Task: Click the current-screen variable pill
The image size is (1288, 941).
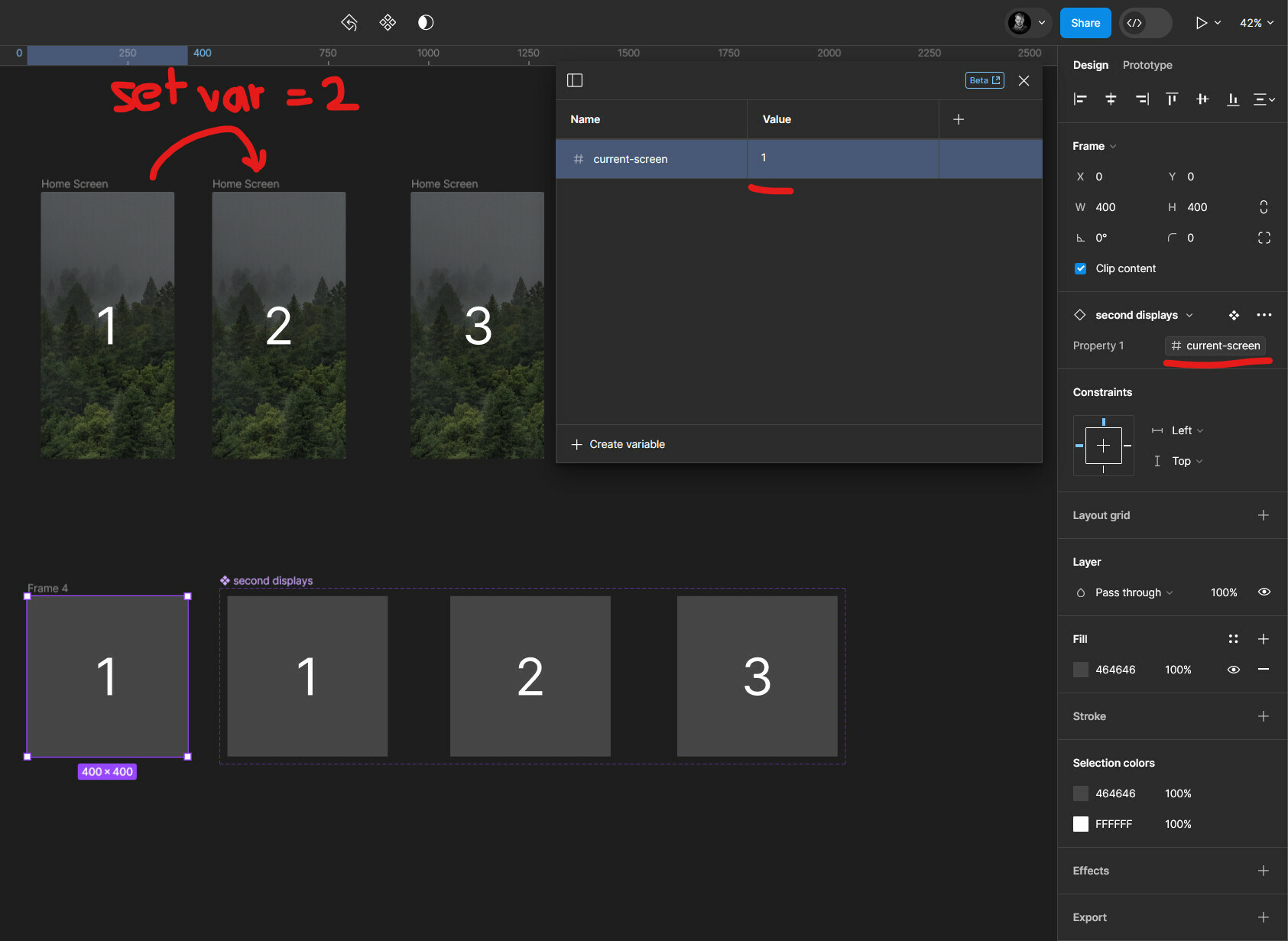Action: coord(1215,346)
